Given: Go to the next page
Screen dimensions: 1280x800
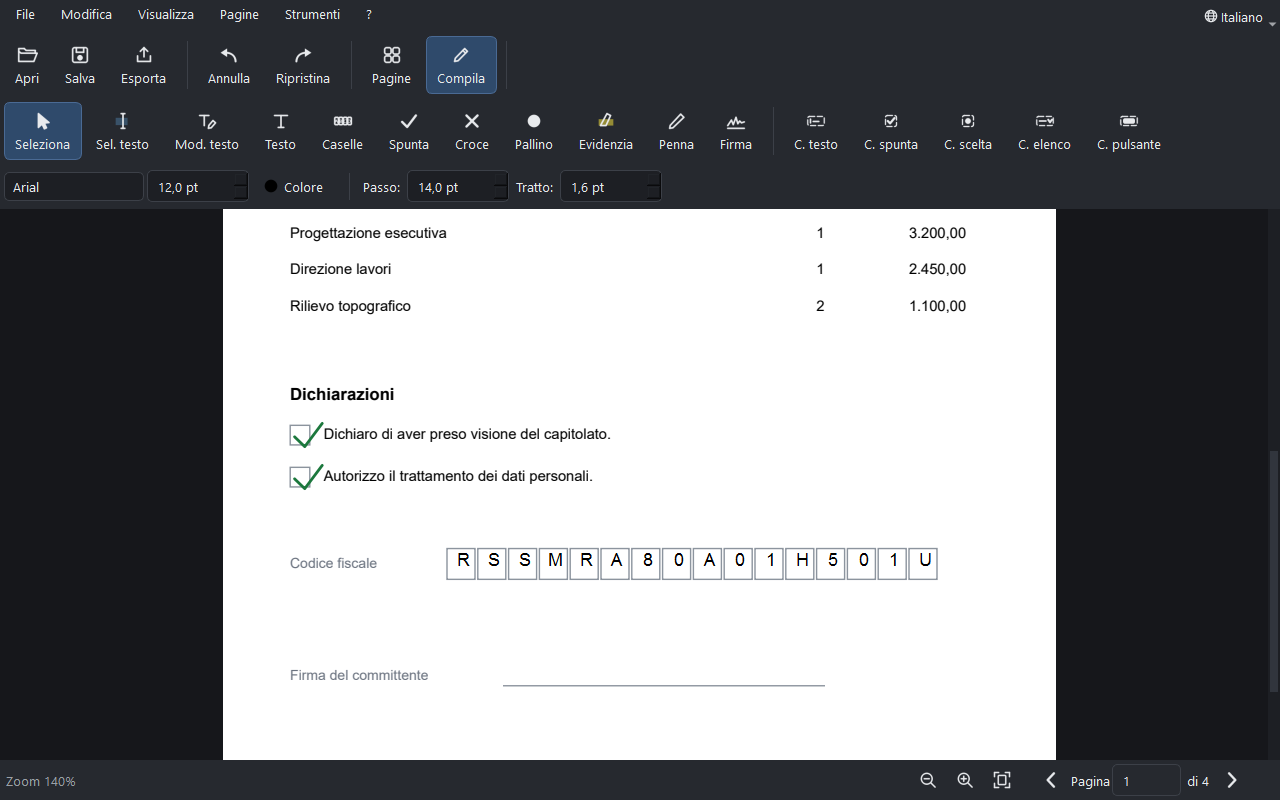Looking at the screenshot, I should 1232,780.
